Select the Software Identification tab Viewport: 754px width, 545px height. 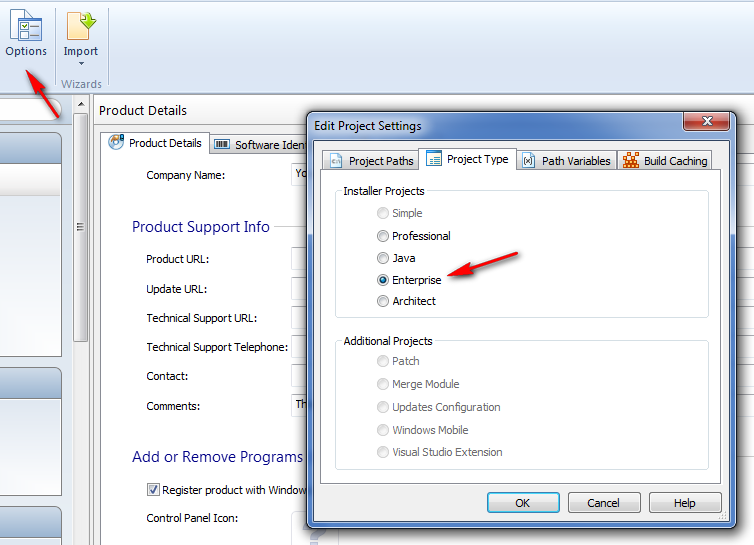259,144
